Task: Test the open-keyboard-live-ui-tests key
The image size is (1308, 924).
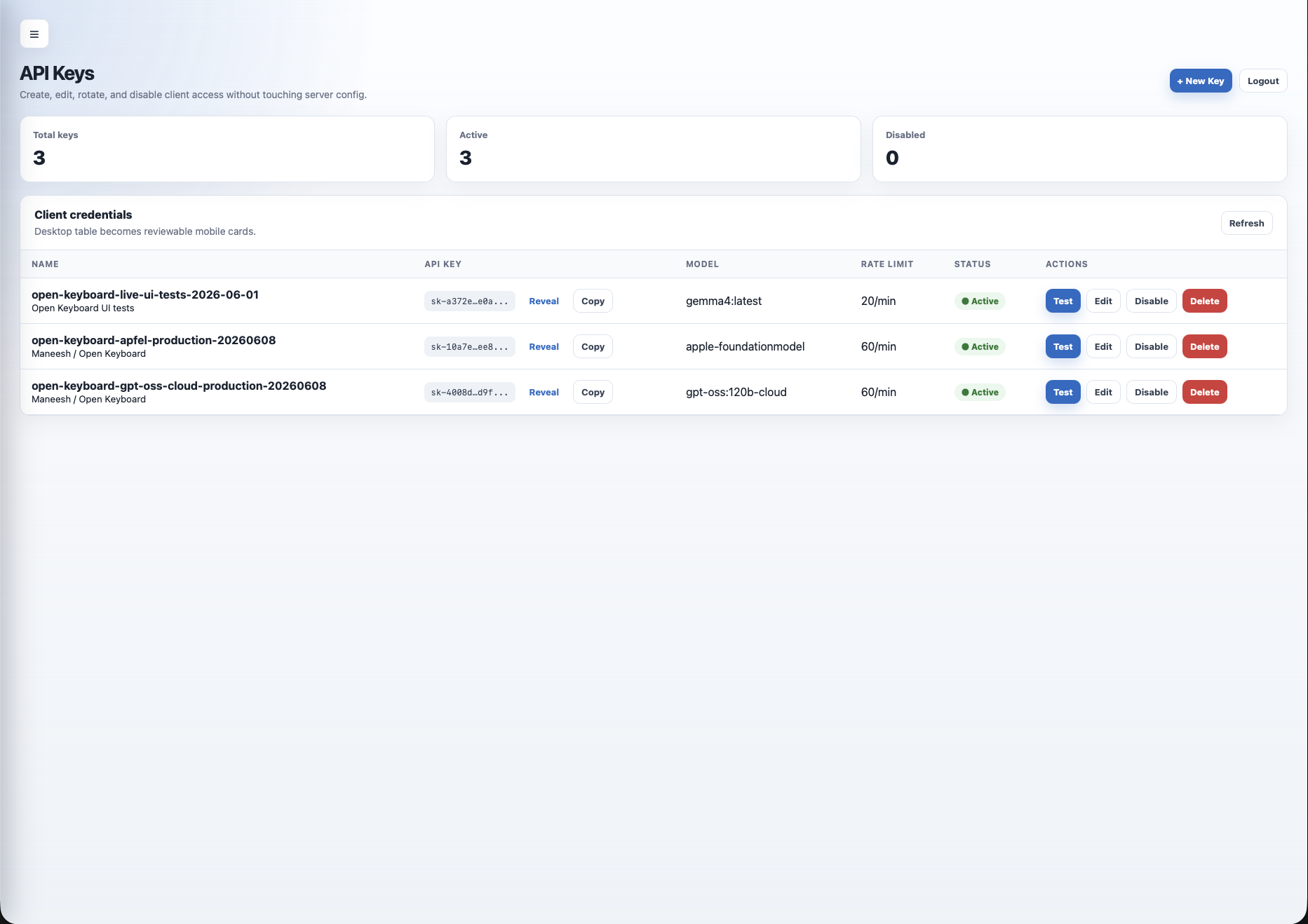Action: 1063,301
